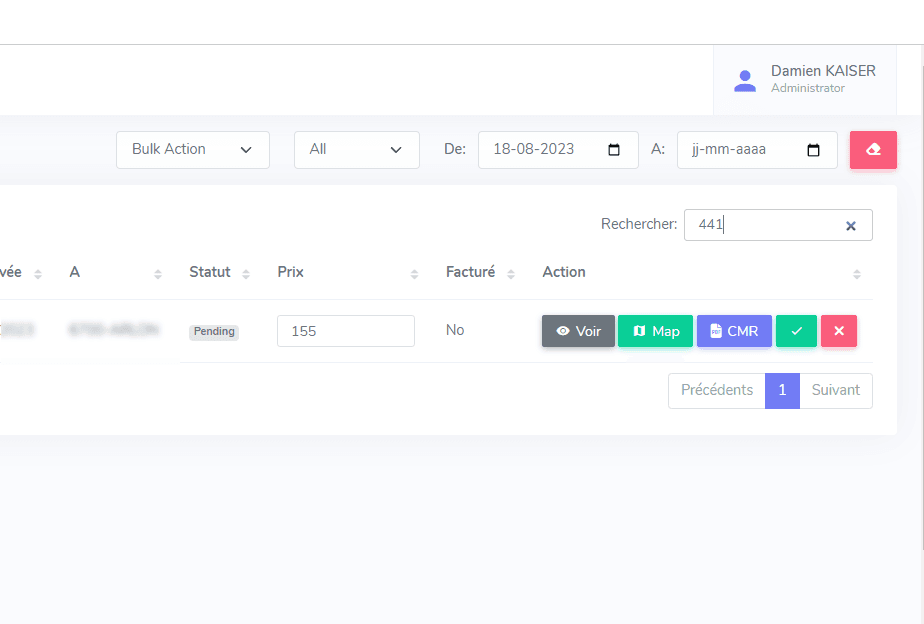The image size is (924, 624).
Task: Click the user avatar icon
Action: [x=745, y=80]
